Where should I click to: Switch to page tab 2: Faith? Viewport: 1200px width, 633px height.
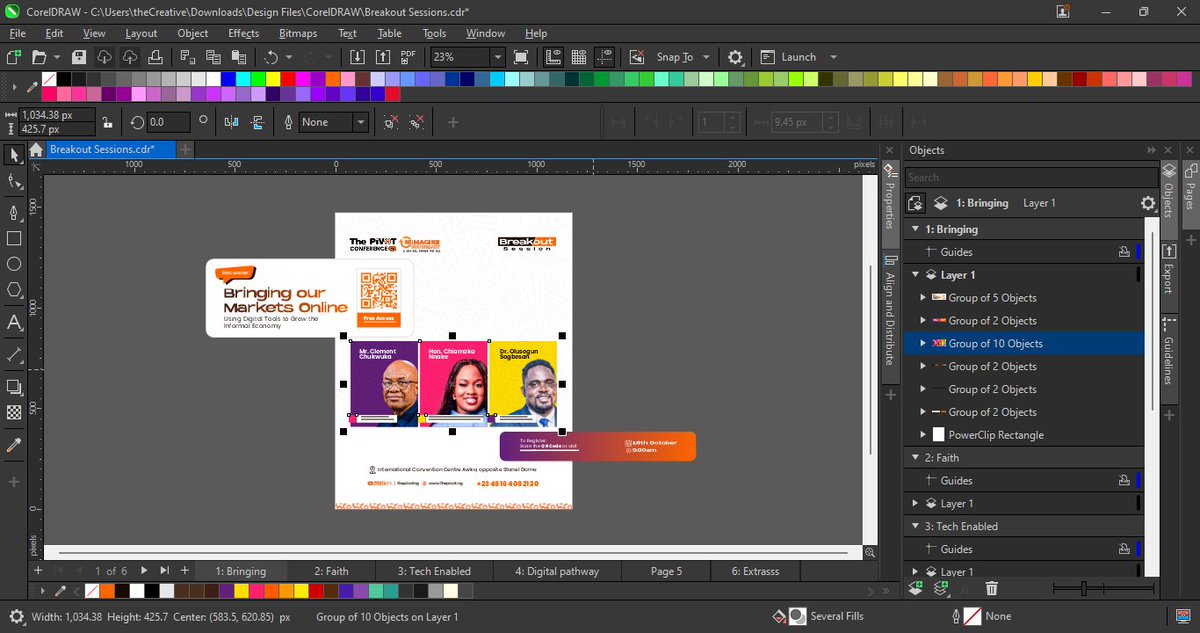click(x=331, y=571)
